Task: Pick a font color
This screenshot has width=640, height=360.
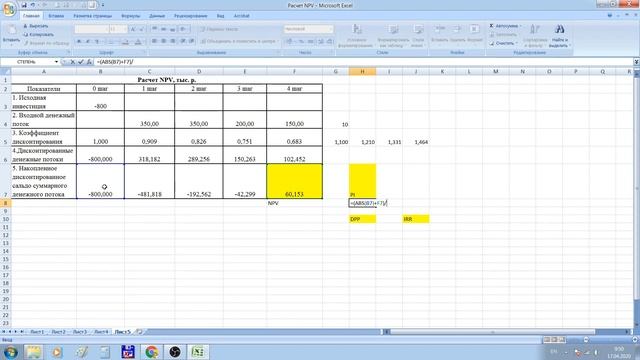Action: point(138,42)
